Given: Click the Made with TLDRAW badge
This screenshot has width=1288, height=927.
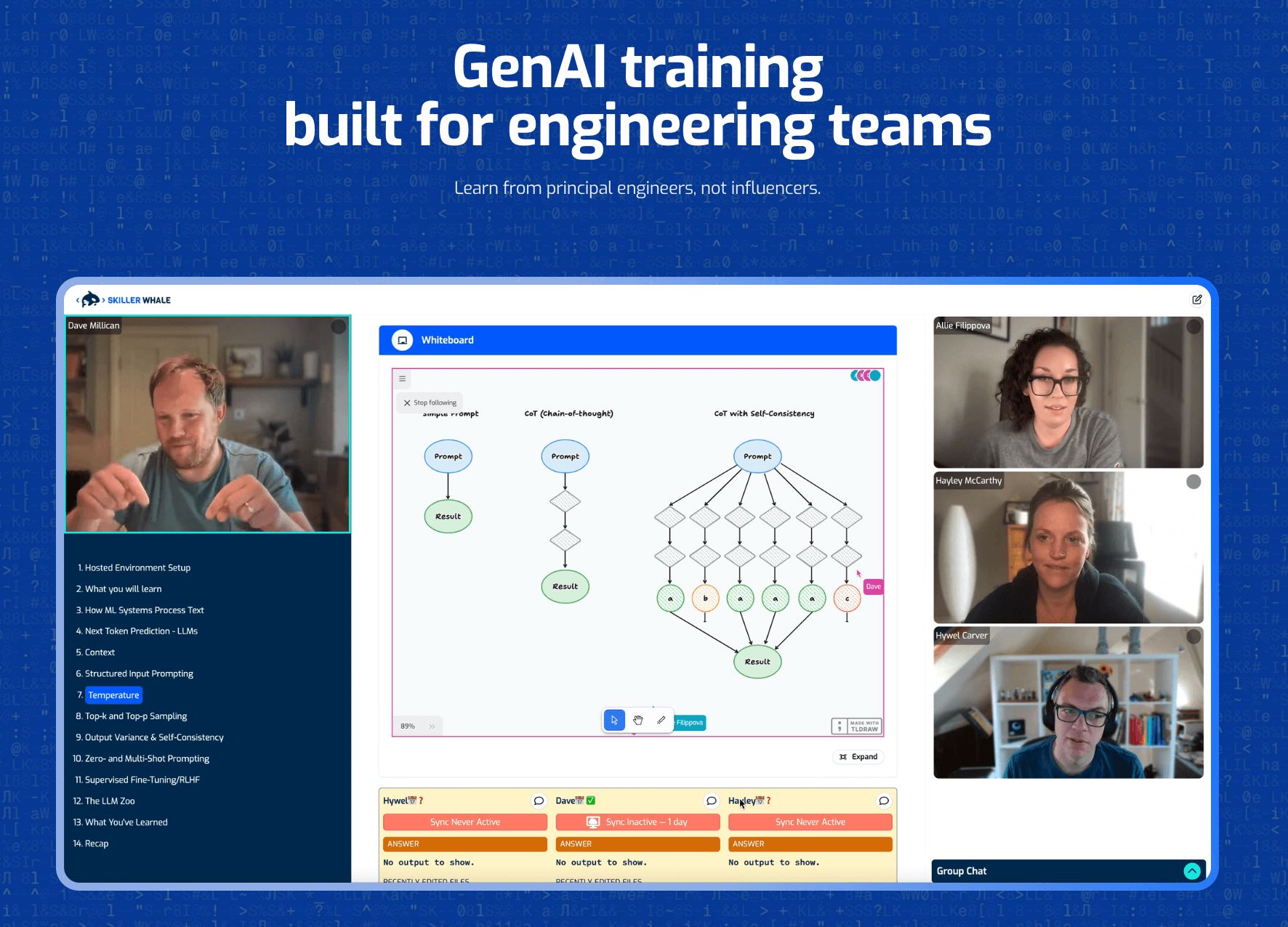Looking at the screenshot, I should (x=856, y=726).
